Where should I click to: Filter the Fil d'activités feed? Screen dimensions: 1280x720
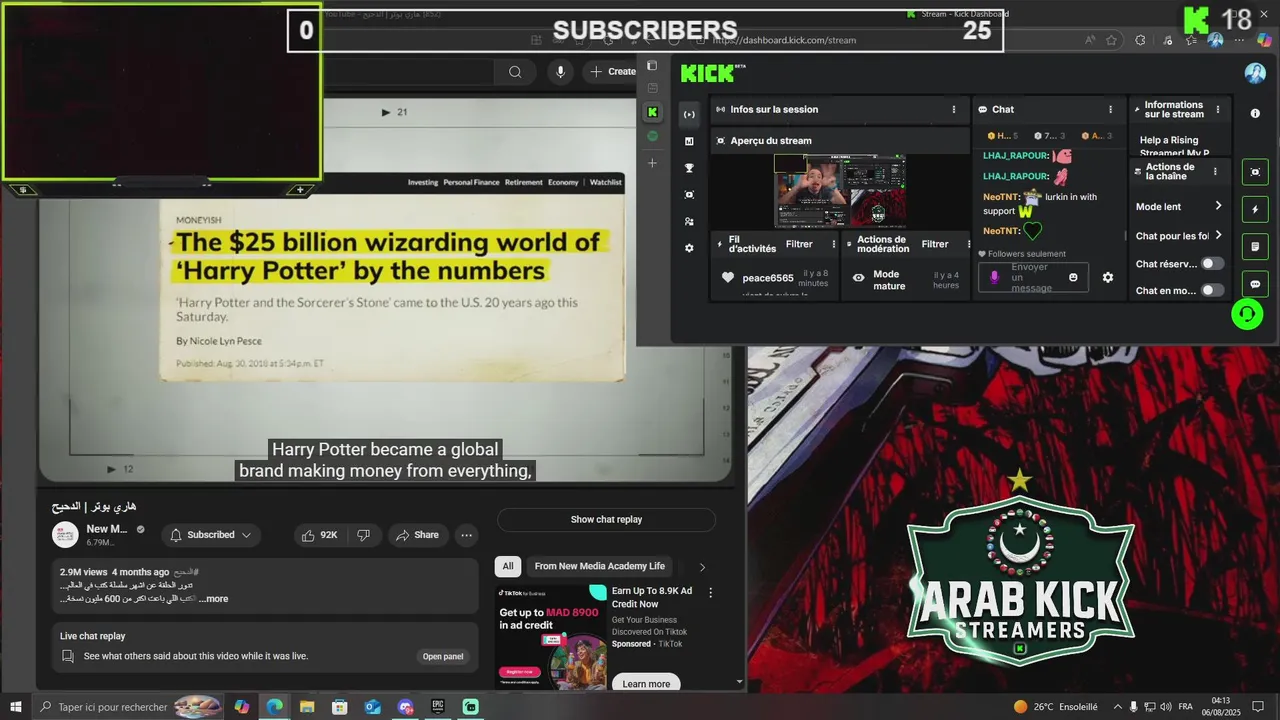[x=799, y=244]
